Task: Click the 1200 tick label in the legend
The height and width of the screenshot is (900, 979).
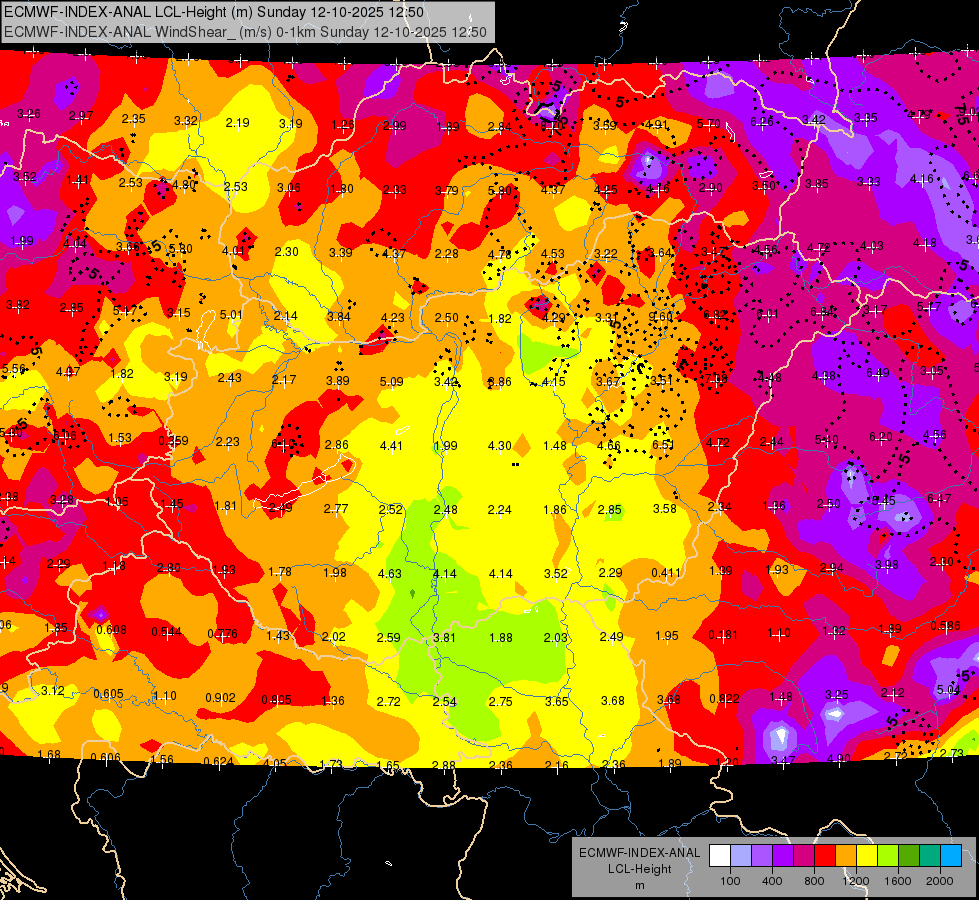Action: tap(855, 881)
